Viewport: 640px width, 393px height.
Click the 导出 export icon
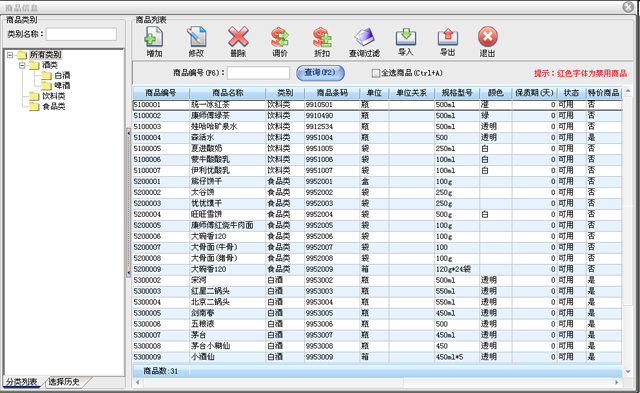(x=448, y=38)
